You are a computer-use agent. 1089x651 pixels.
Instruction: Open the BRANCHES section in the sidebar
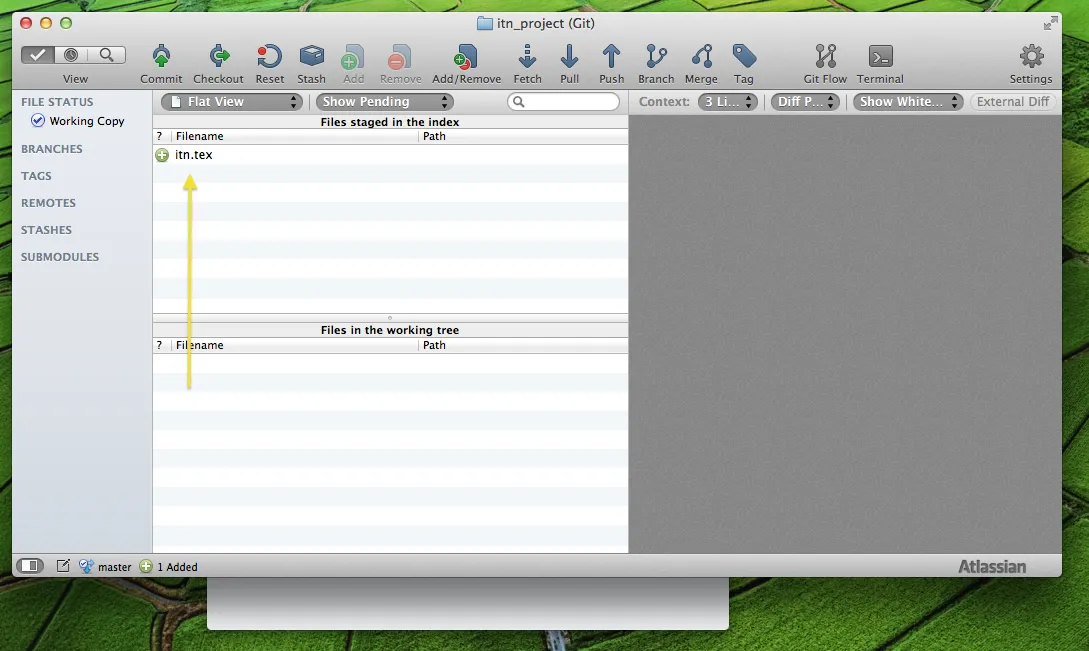(x=52, y=149)
